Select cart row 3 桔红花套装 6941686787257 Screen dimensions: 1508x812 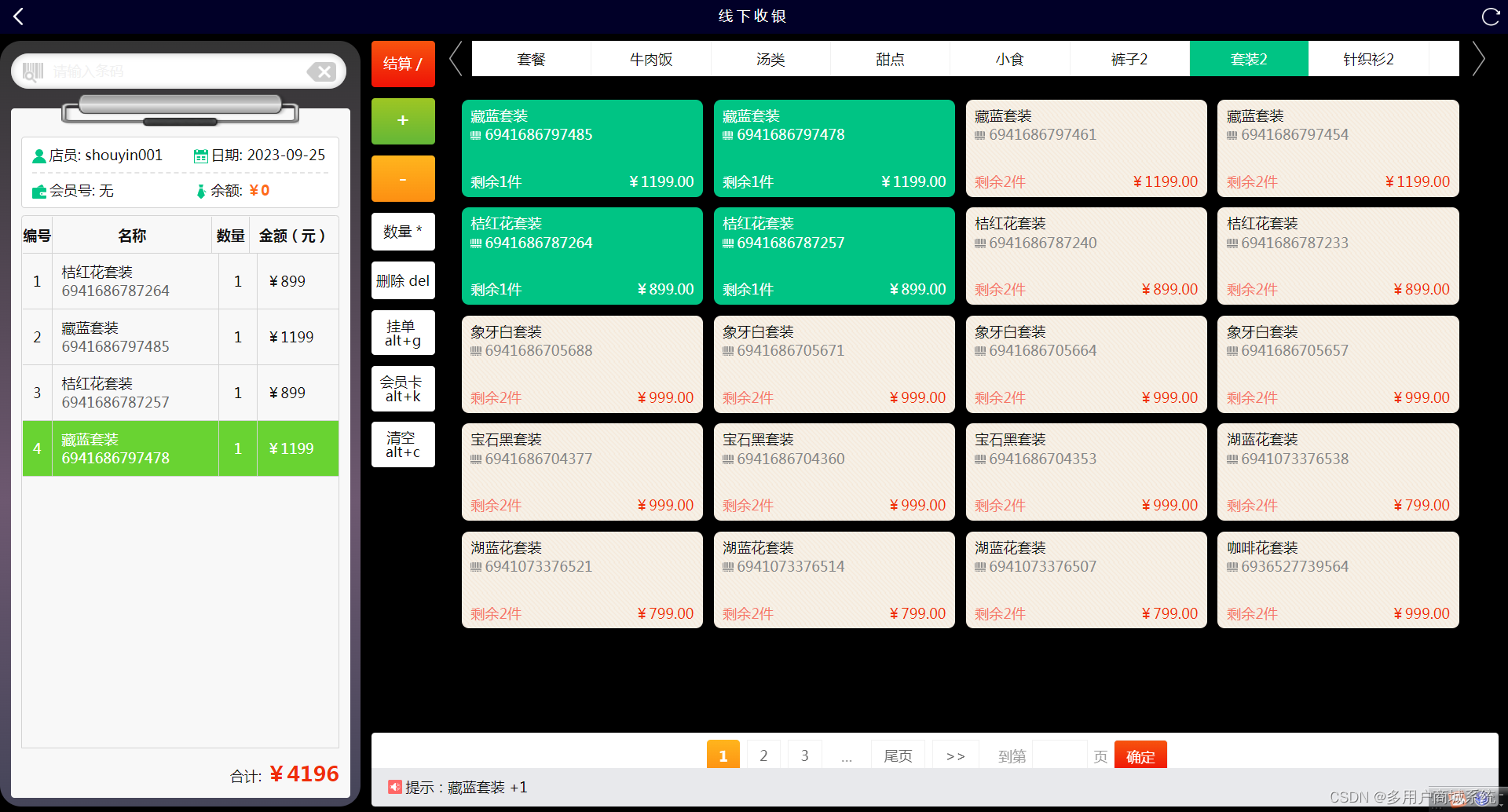pos(181,393)
